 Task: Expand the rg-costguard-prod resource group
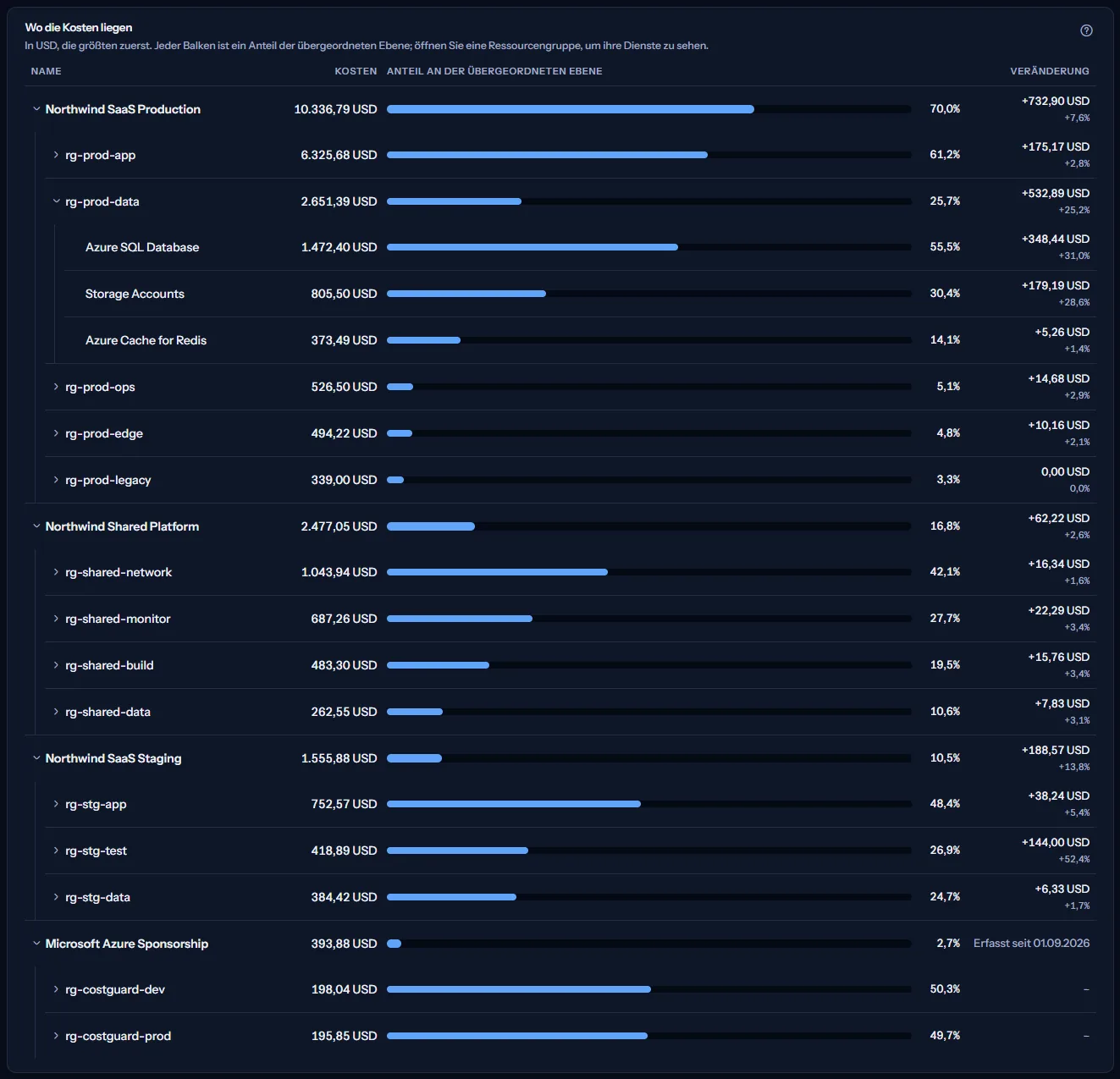(56, 1036)
